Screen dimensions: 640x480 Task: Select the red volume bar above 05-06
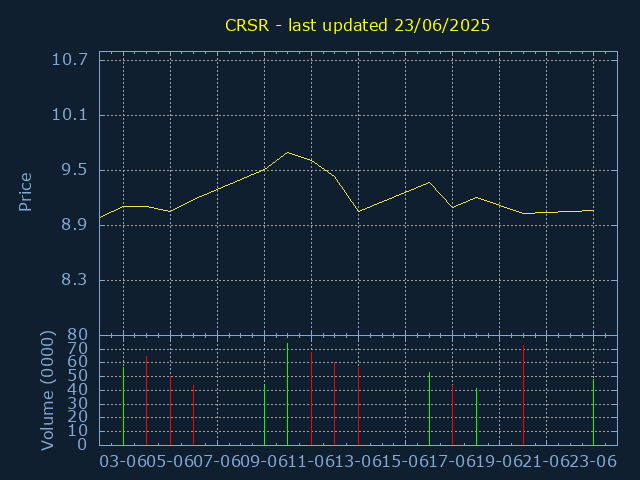[170, 411]
